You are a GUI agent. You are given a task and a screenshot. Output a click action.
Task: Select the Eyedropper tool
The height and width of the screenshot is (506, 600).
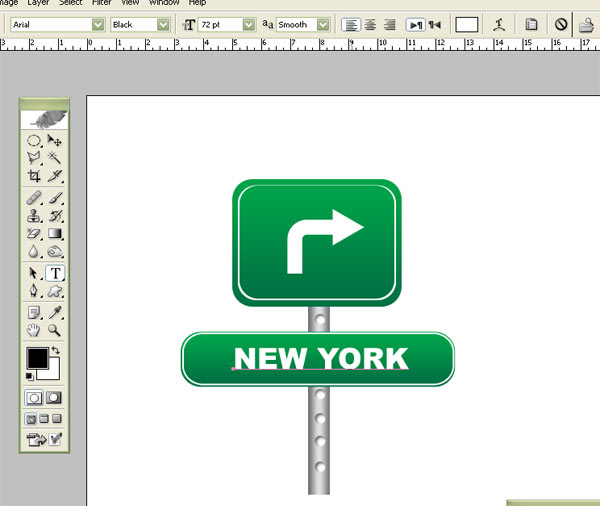[54, 312]
